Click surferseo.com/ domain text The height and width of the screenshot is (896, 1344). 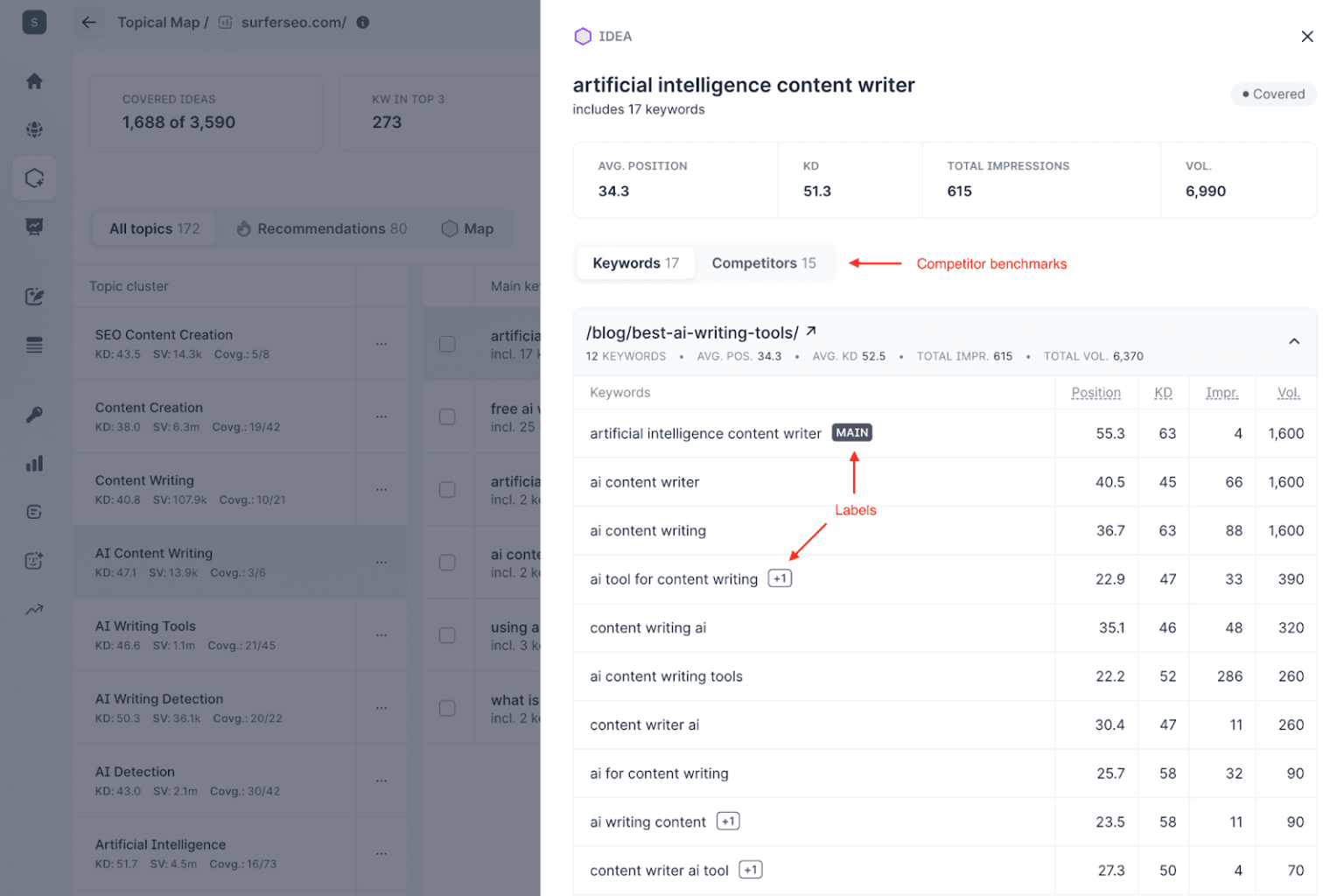[293, 22]
